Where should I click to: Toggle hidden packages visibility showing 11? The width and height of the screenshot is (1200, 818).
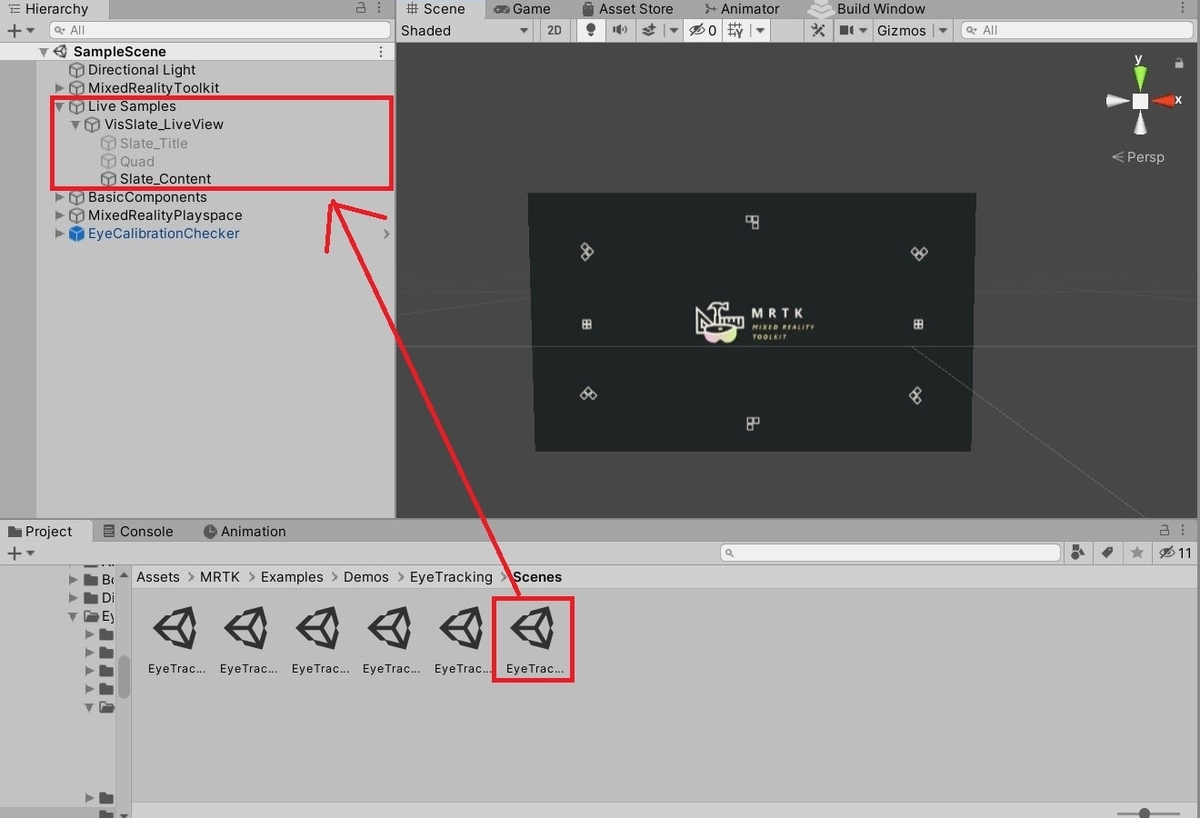[x=1176, y=553]
